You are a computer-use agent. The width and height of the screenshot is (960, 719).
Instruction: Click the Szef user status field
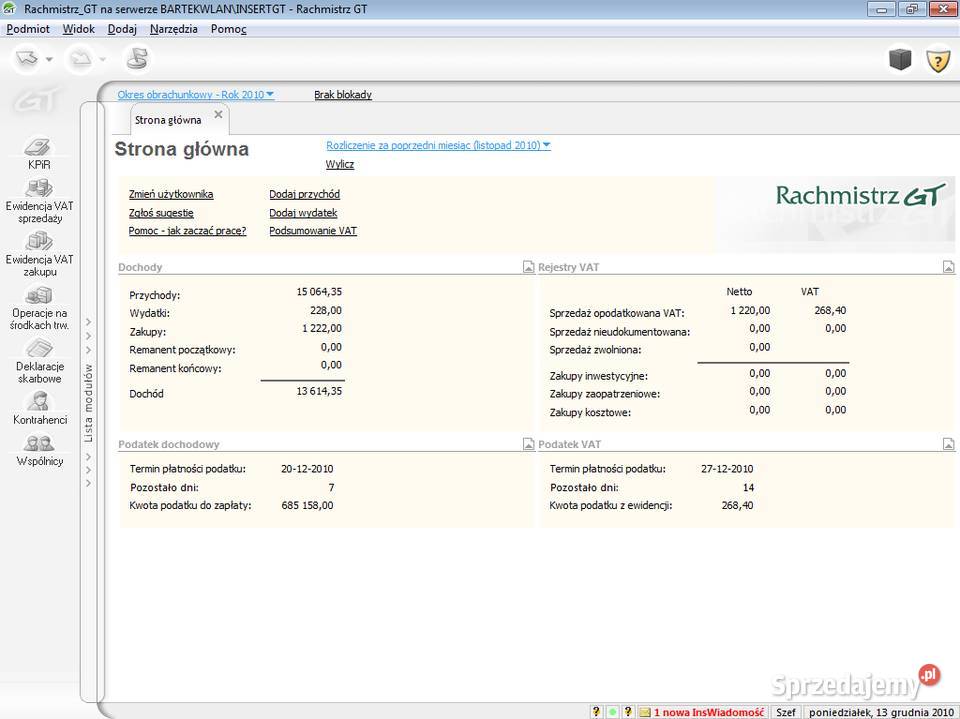pyautogui.click(x=786, y=712)
